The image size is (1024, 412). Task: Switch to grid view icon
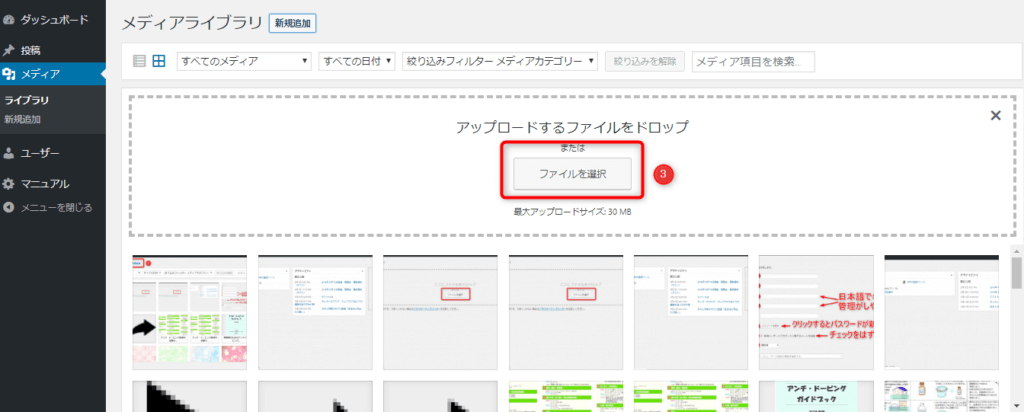[x=158, y=62]
